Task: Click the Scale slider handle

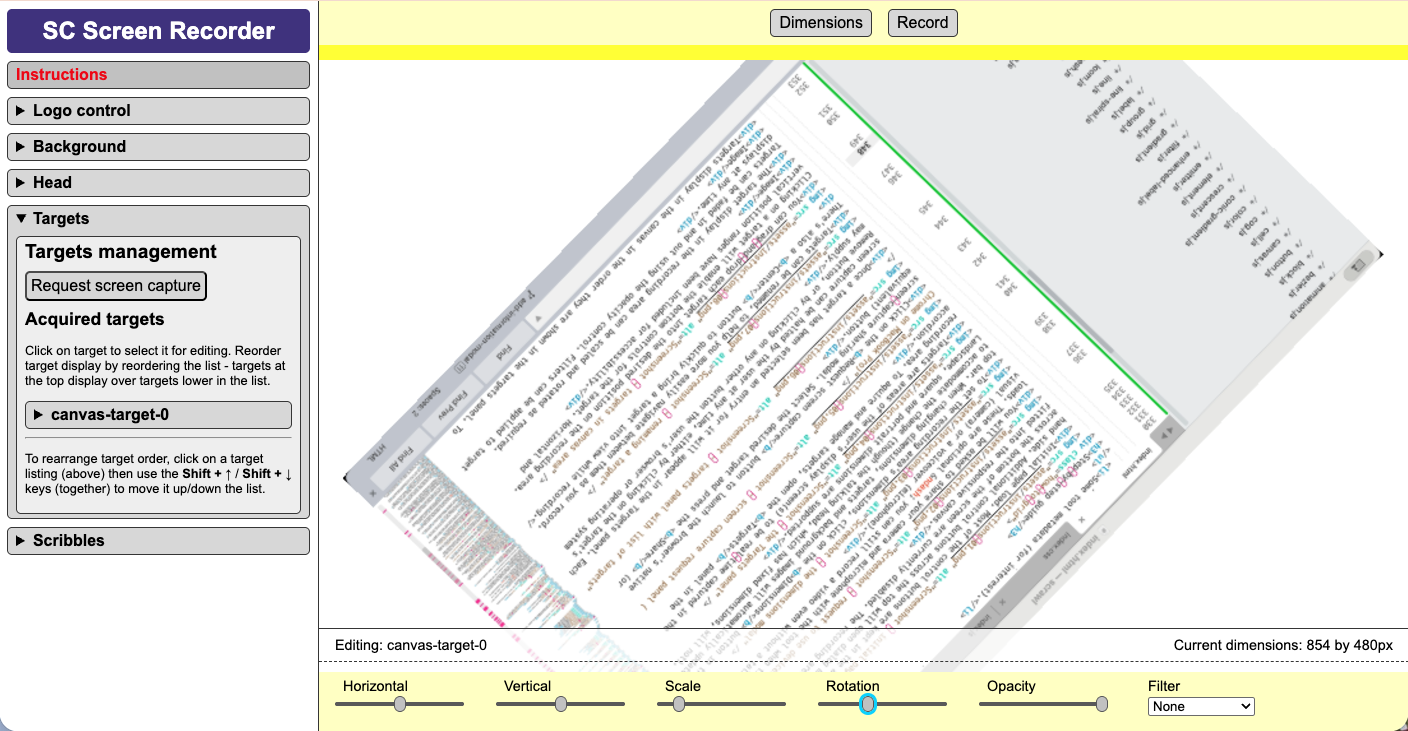Action: tap(678, 704)
